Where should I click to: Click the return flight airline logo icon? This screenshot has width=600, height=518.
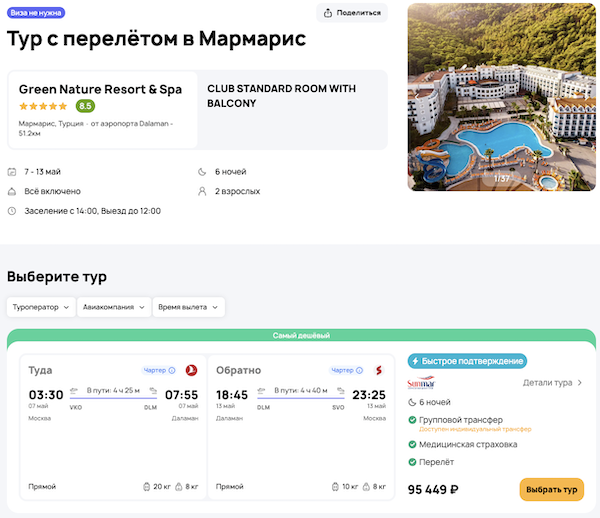tap(379, 370)
